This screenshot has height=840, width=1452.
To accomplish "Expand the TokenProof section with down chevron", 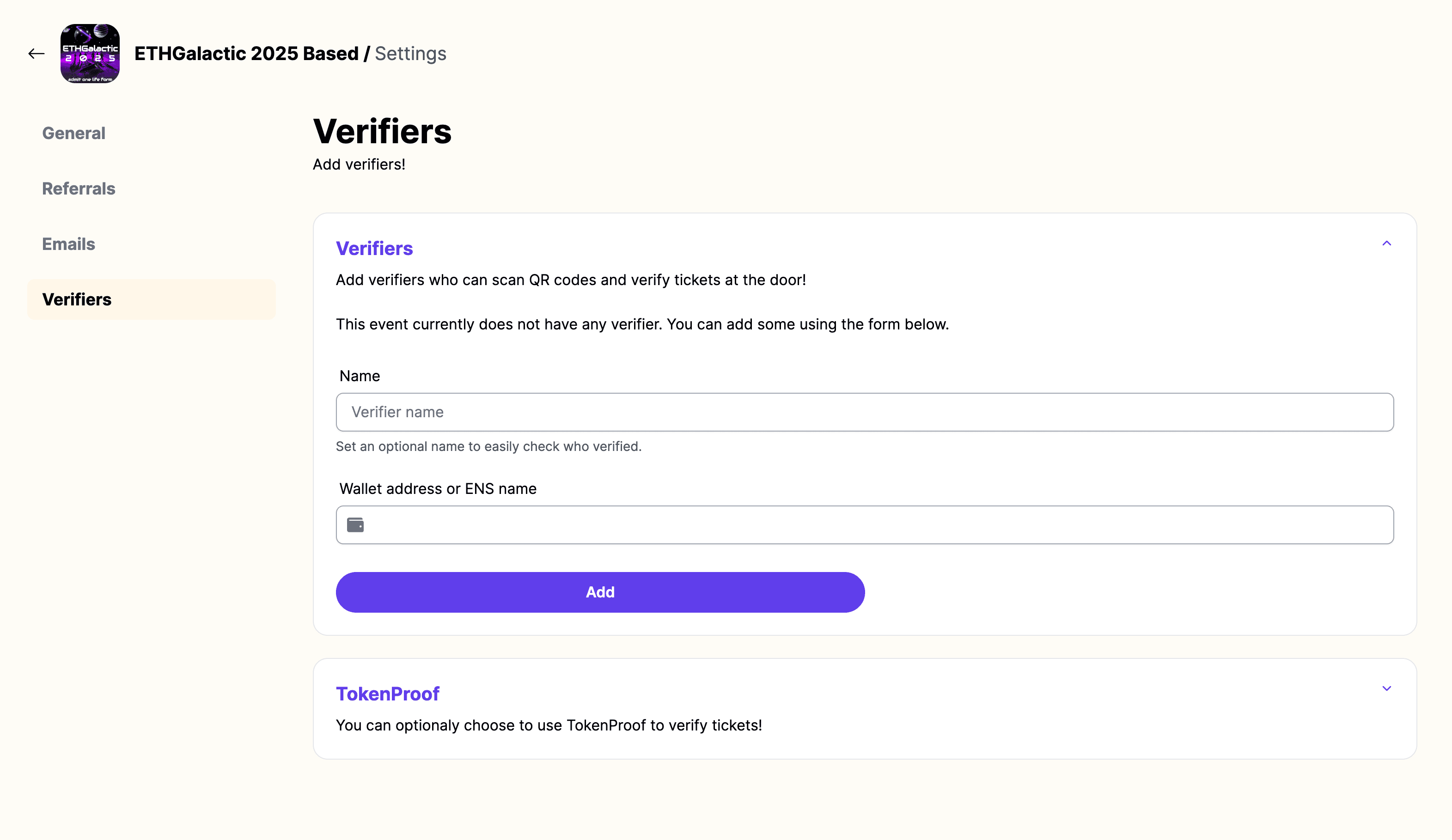I will click(1386, 688).
